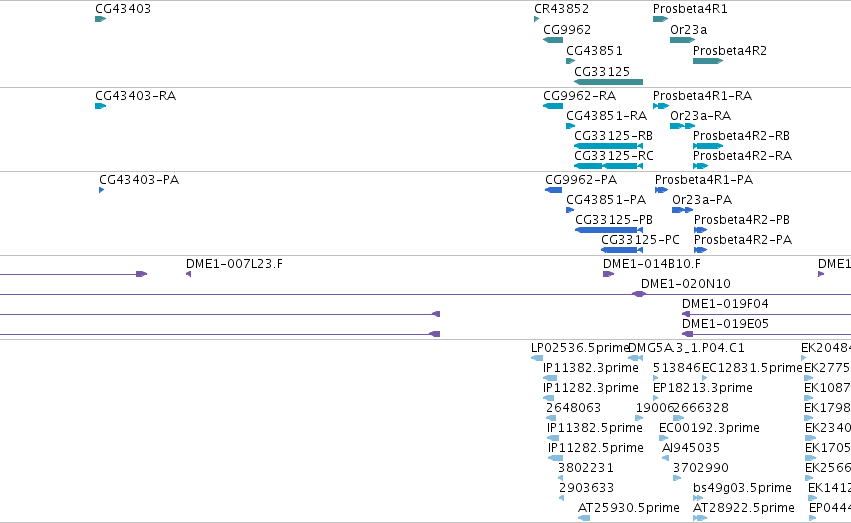
Task: Select transcript label CG43403-RA
Action: (x=135, y=96)
